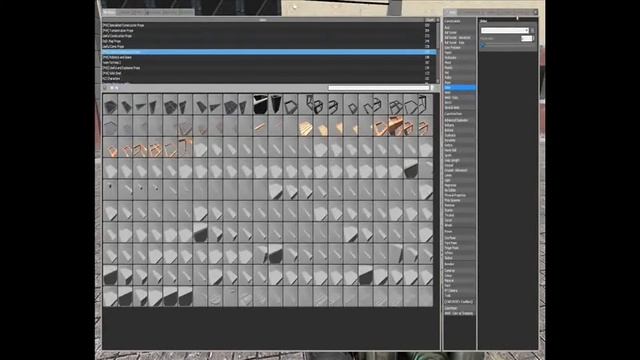Select the Advanced Duplicator tool
640x360 pixels.
(x=460, y=120)
